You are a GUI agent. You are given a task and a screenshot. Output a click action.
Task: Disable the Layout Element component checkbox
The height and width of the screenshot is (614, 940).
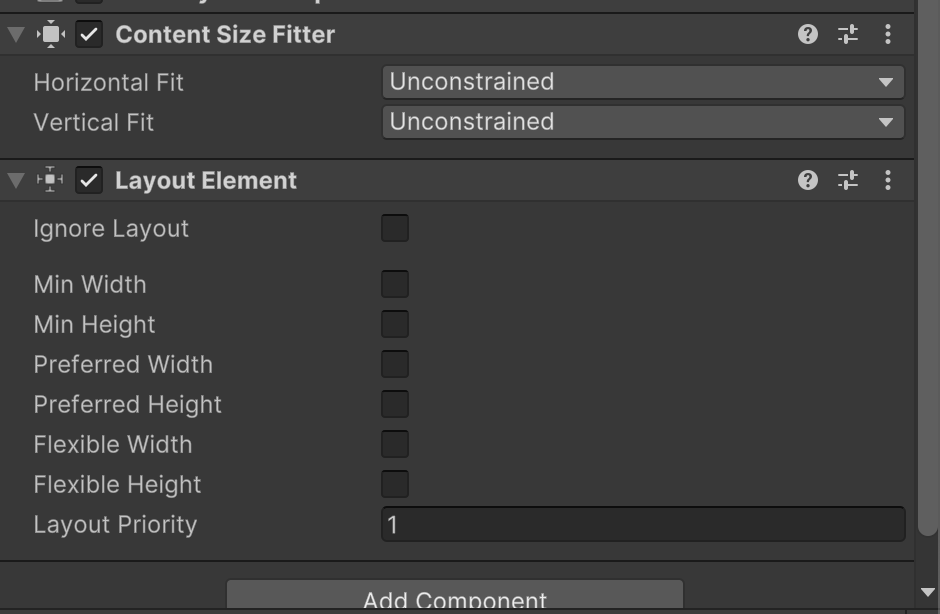click(90, 181)
